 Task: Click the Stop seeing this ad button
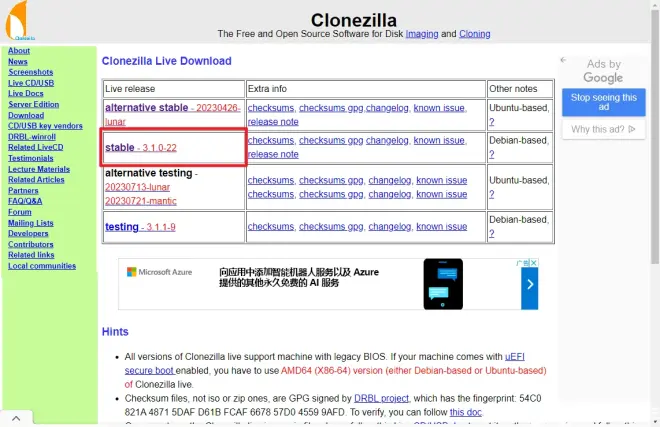point(603,102)
